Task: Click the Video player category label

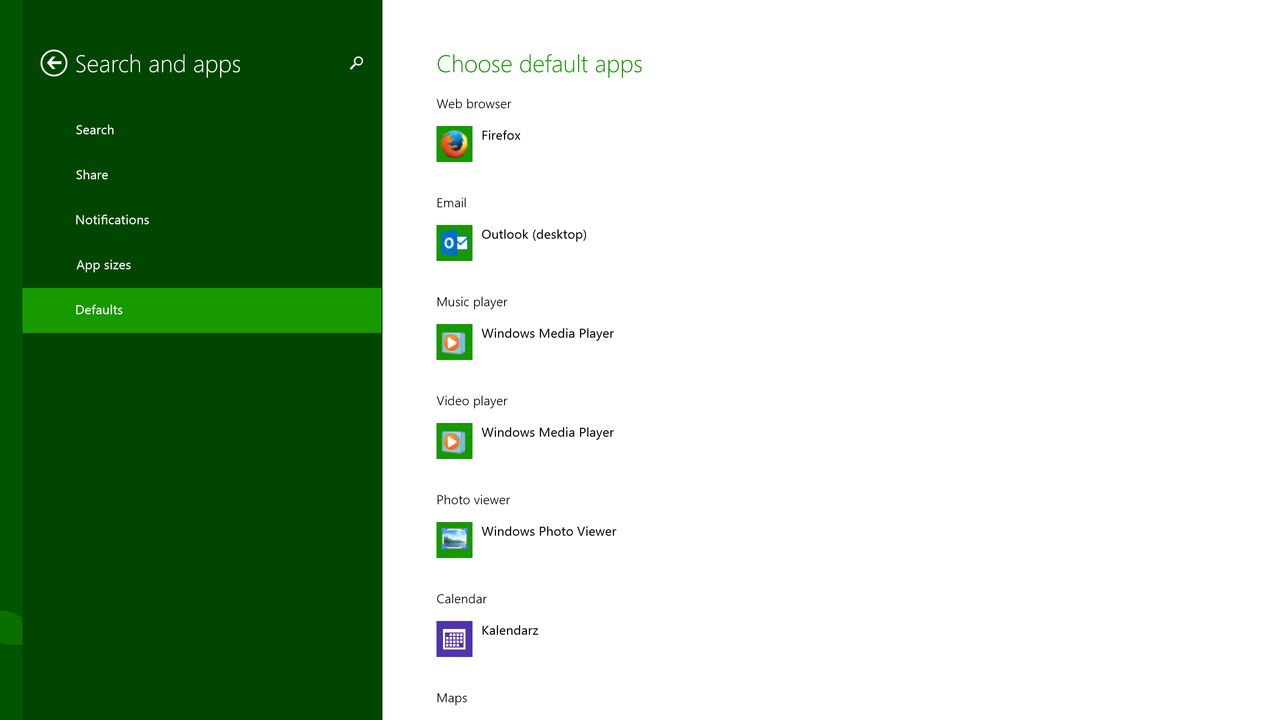Action: (x=472, y=401)
